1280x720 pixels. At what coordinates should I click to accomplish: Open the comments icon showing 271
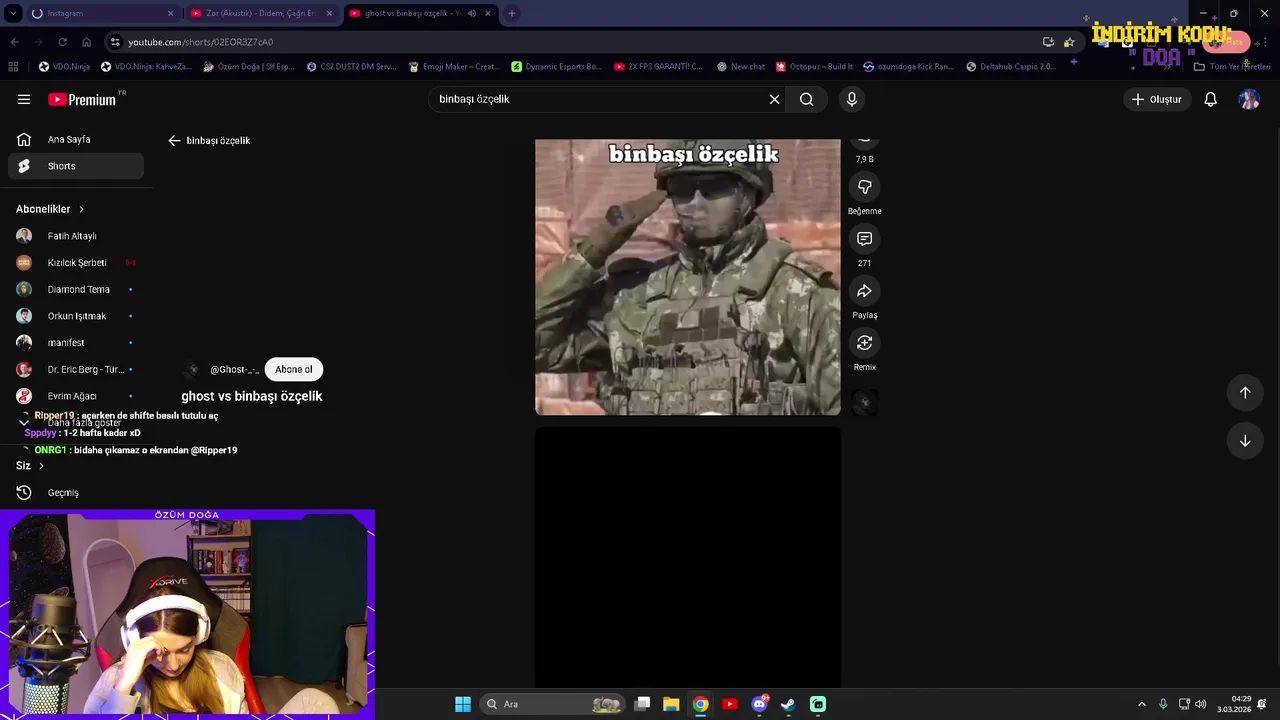865,239
